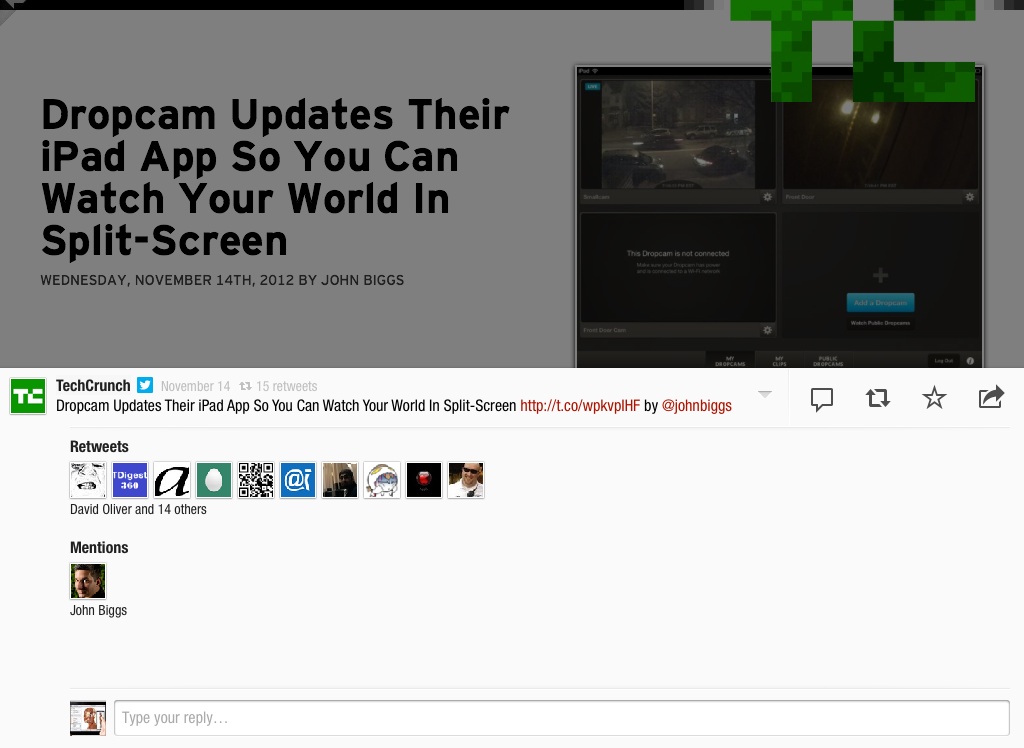Open the TechCrunch account name
The width and height of the screenshot is (1024, 748).
[93, 385]
